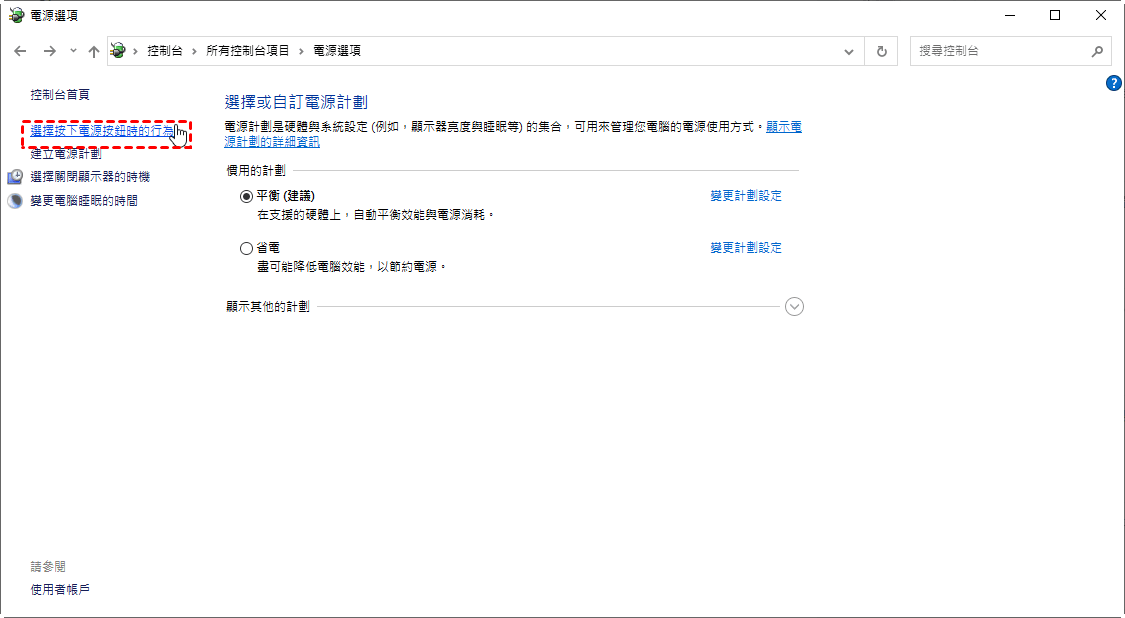Refresh the current control panel view
The width and height of the screenshot is (1125, 618).
point(882,52)
